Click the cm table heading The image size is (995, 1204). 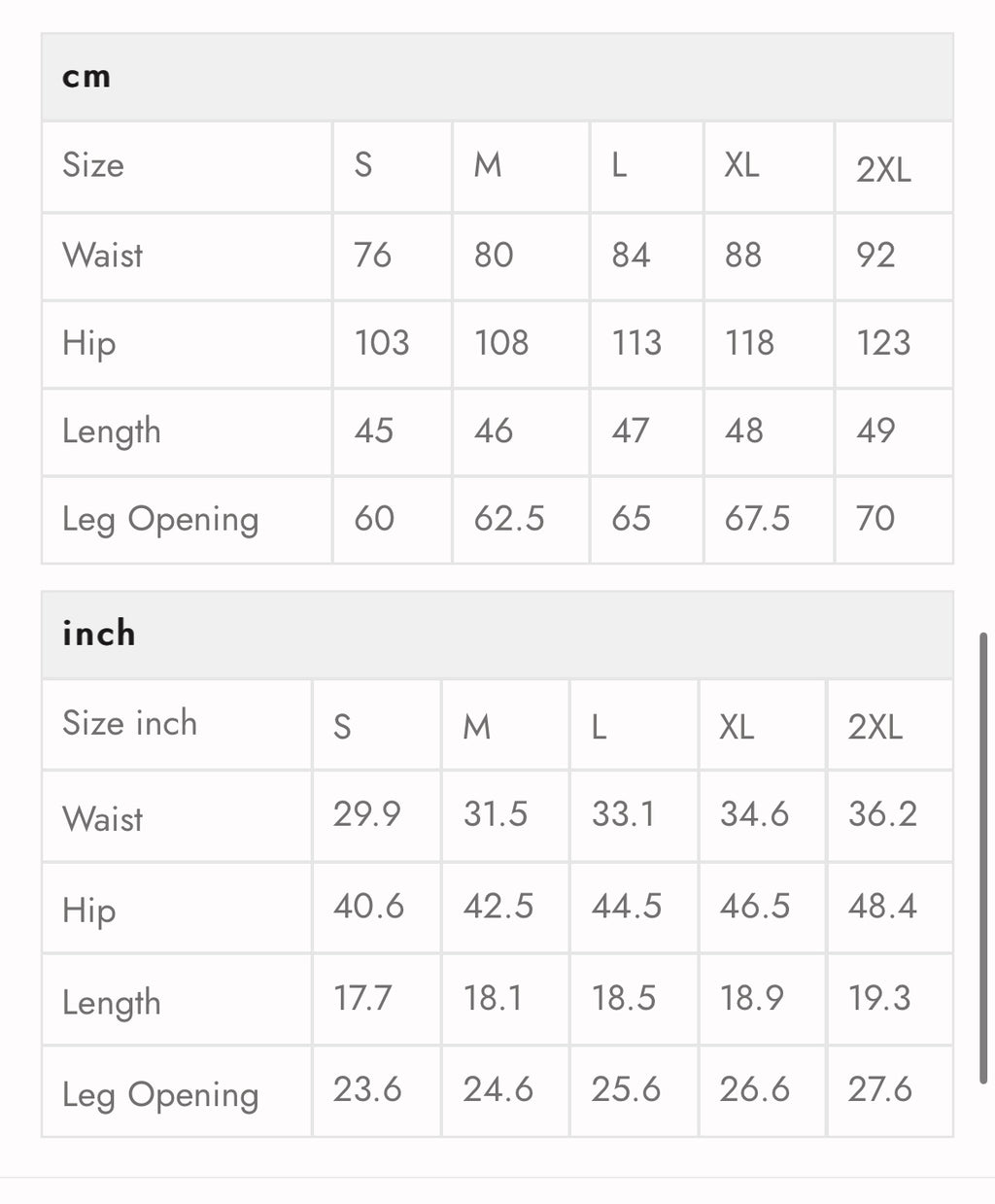tap(86, 77)
